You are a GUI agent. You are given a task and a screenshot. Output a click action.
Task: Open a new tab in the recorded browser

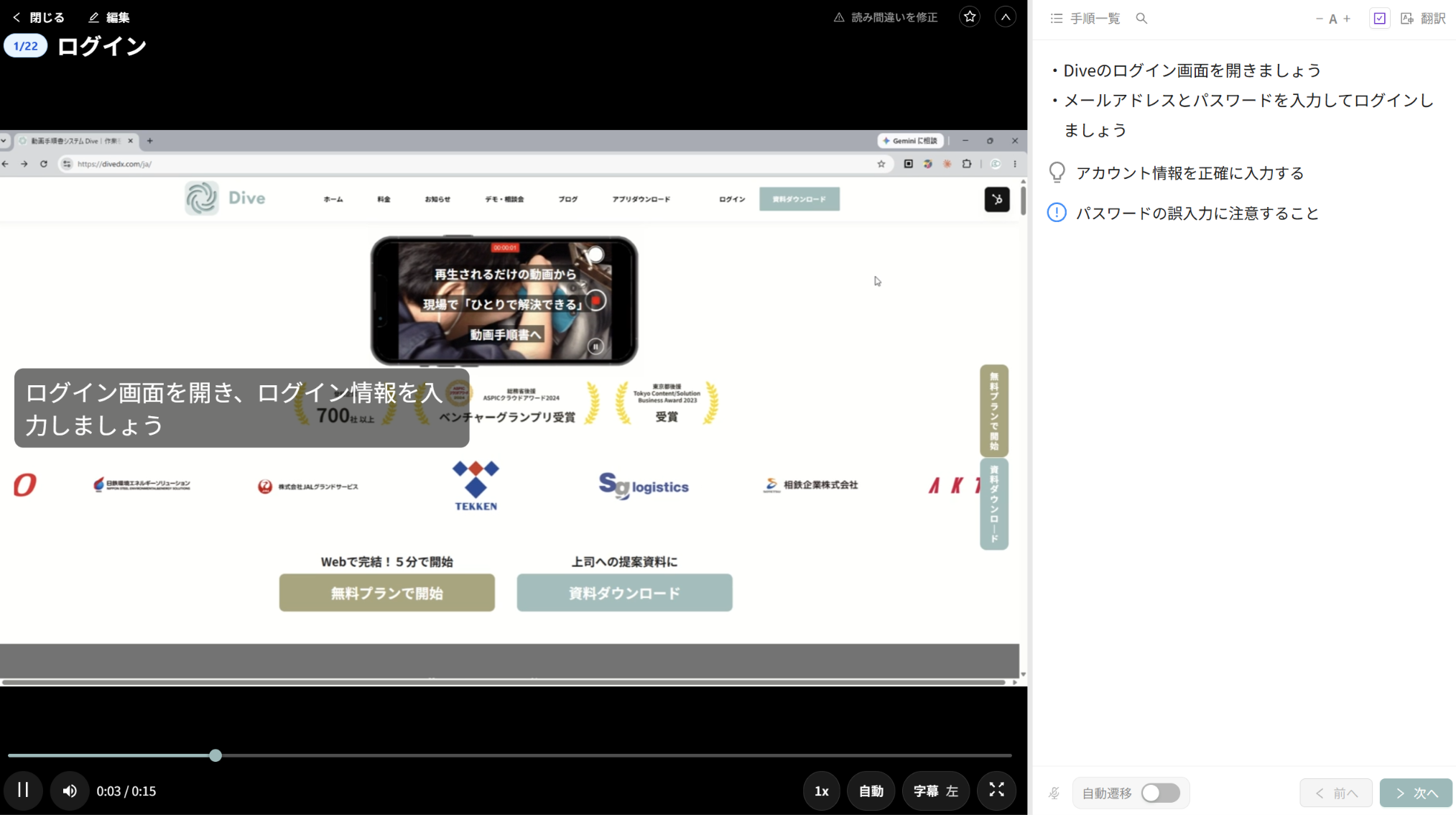tap(149, 141)
